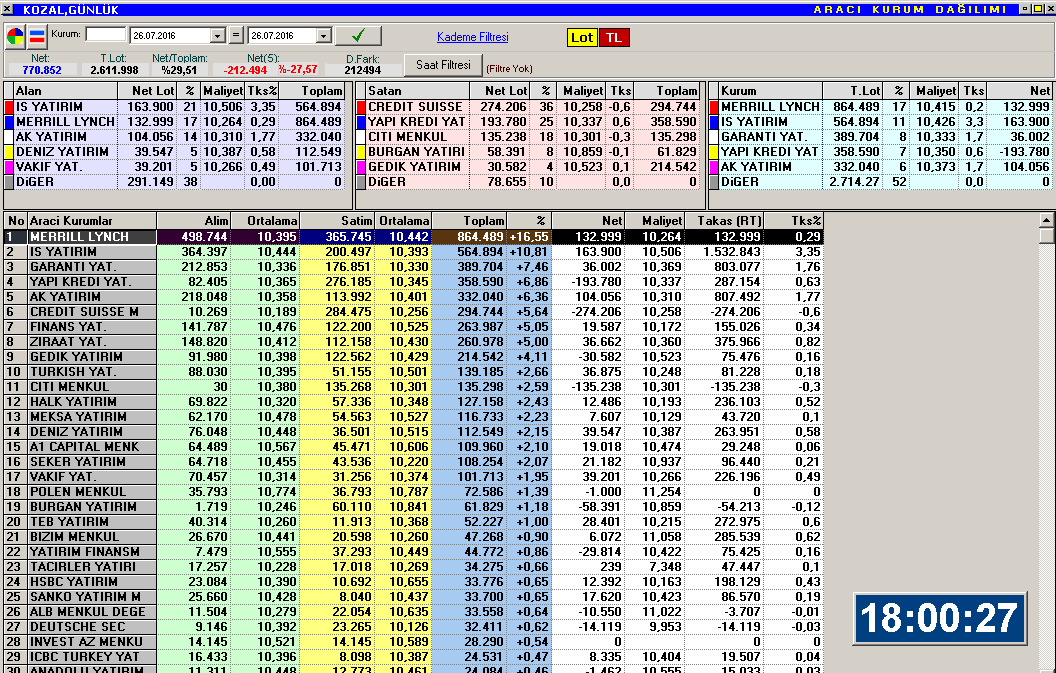
Task: Sort by the Satim column header
Action: (x=339, y=220)
